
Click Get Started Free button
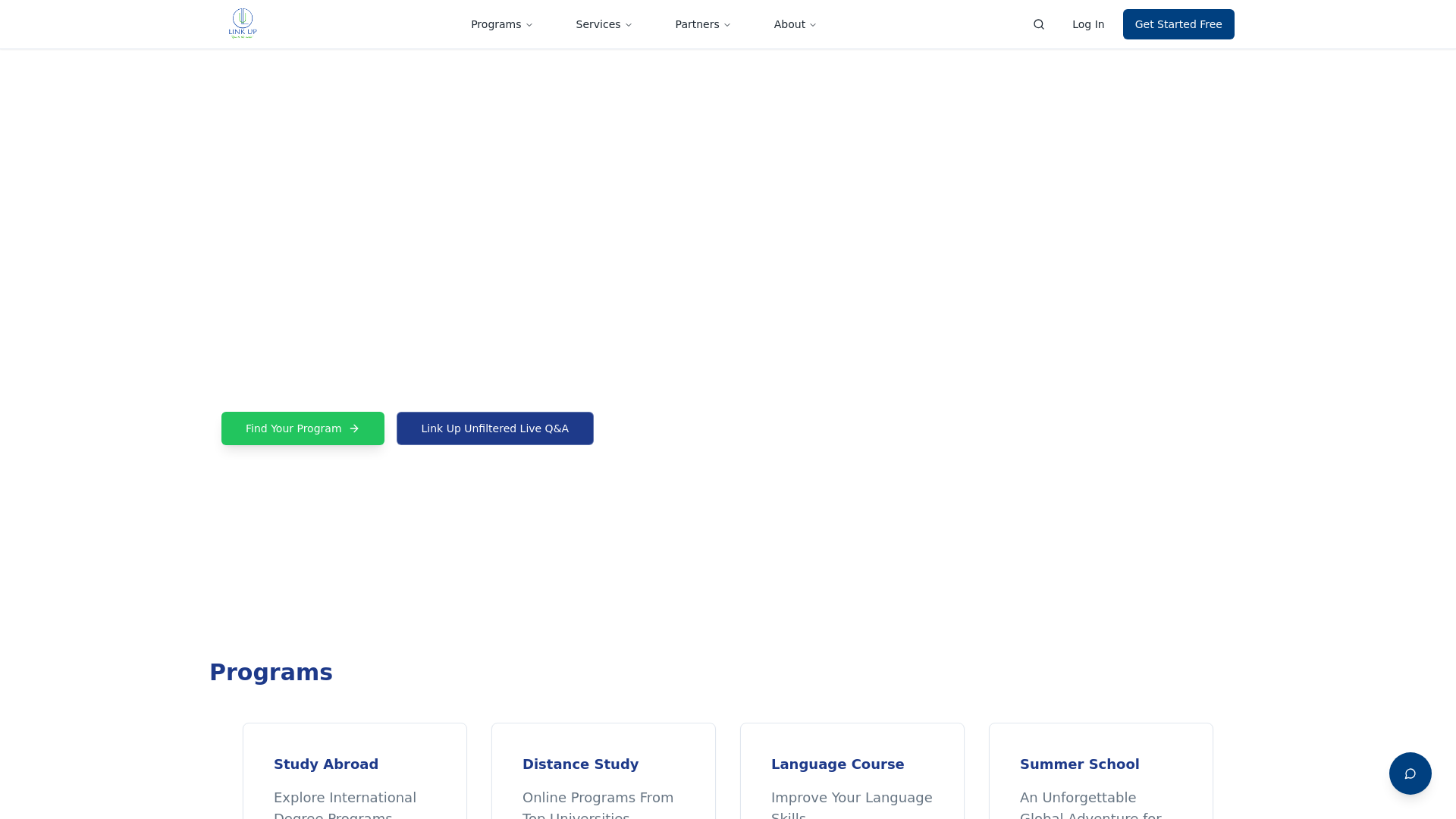1178,24
